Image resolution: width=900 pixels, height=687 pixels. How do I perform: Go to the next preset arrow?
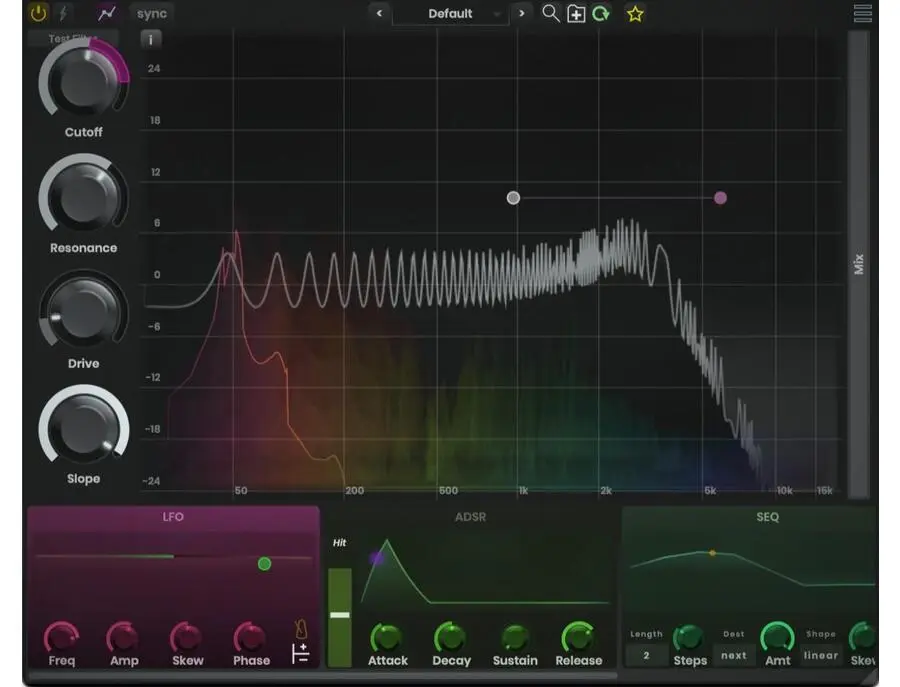pos(521,13)
